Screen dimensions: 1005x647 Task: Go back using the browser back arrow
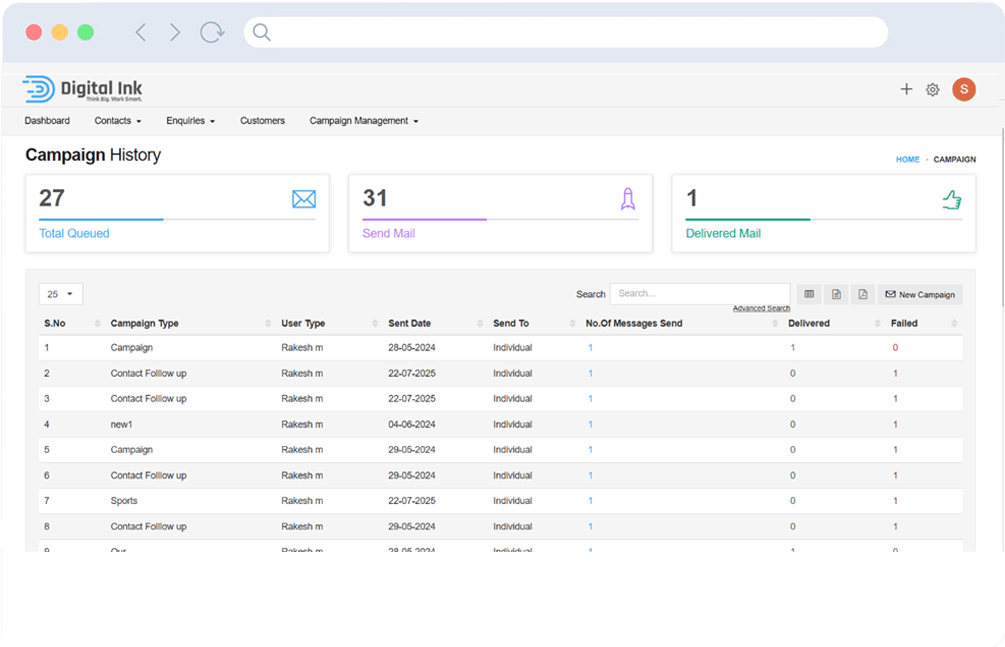(x=141, y=33)
